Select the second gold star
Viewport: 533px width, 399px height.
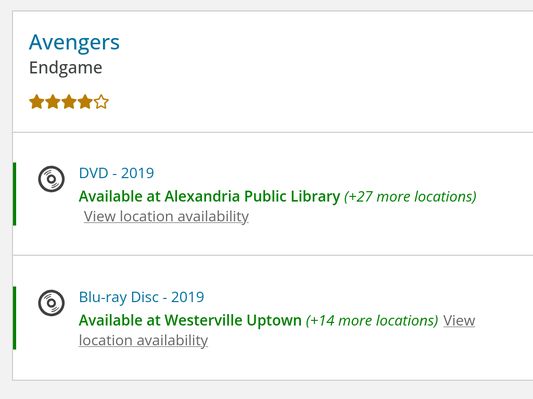pyautogui.click(x=53, y=102)
